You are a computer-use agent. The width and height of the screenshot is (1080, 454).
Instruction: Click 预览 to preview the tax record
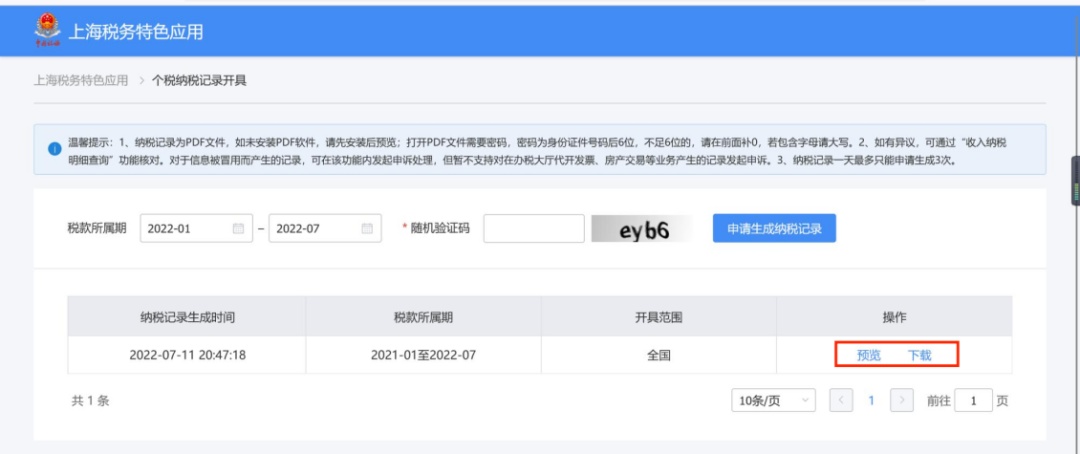coord(869,355)
